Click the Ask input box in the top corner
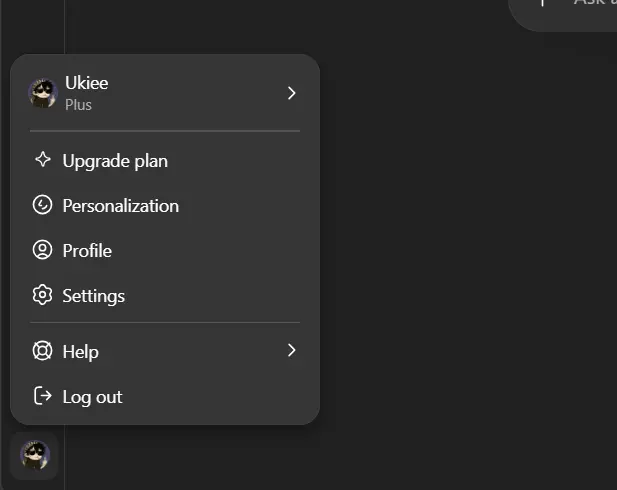This screenshot has width=617, height=490. (563, 12)
